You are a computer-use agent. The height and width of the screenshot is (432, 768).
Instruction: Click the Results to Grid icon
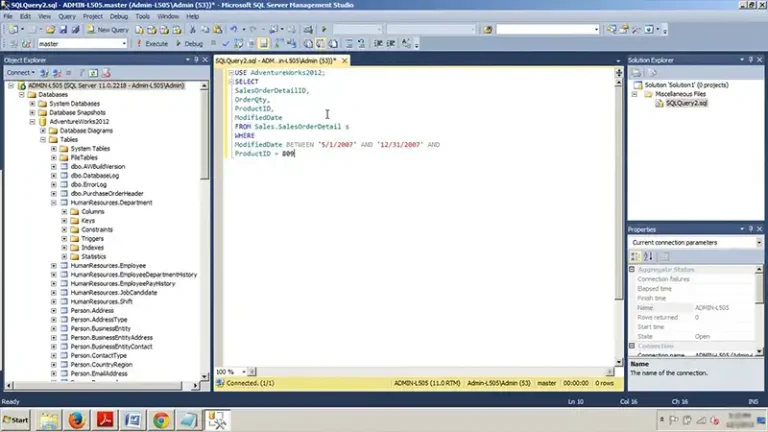320,44
